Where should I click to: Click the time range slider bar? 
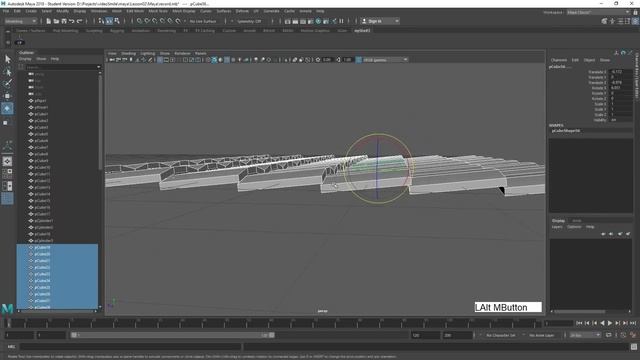click(x=173, y=335)
